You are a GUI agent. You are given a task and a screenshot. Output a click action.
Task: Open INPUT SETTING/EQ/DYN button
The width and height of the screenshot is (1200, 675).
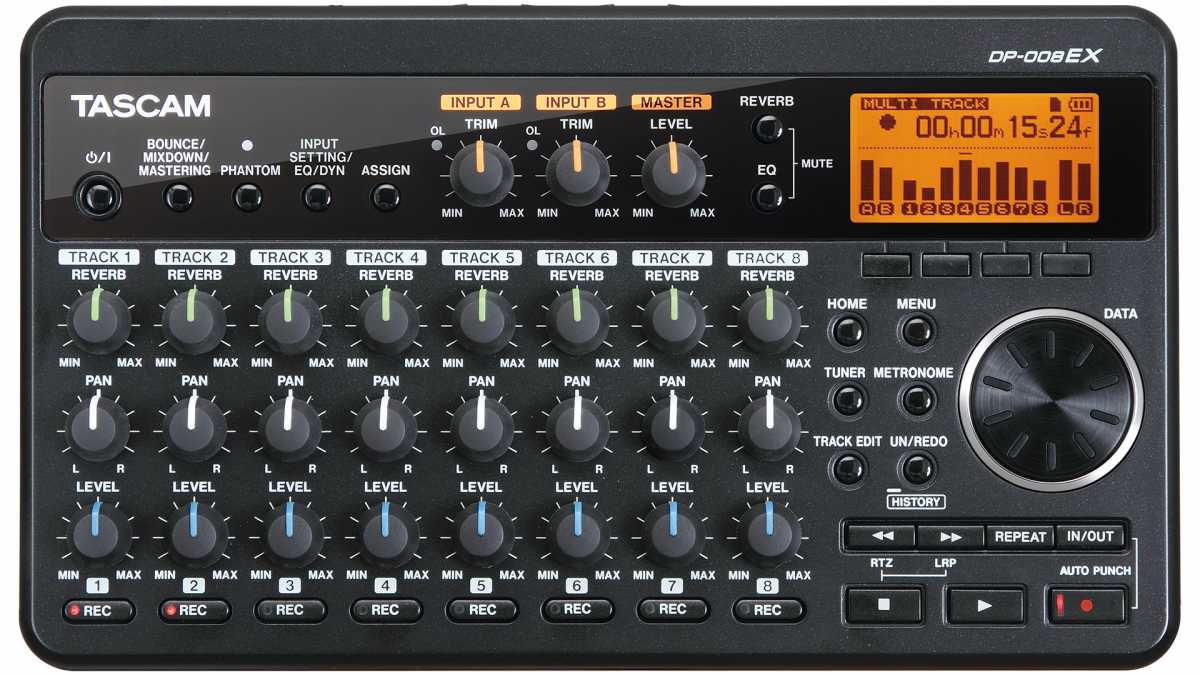tap(317, 198)
